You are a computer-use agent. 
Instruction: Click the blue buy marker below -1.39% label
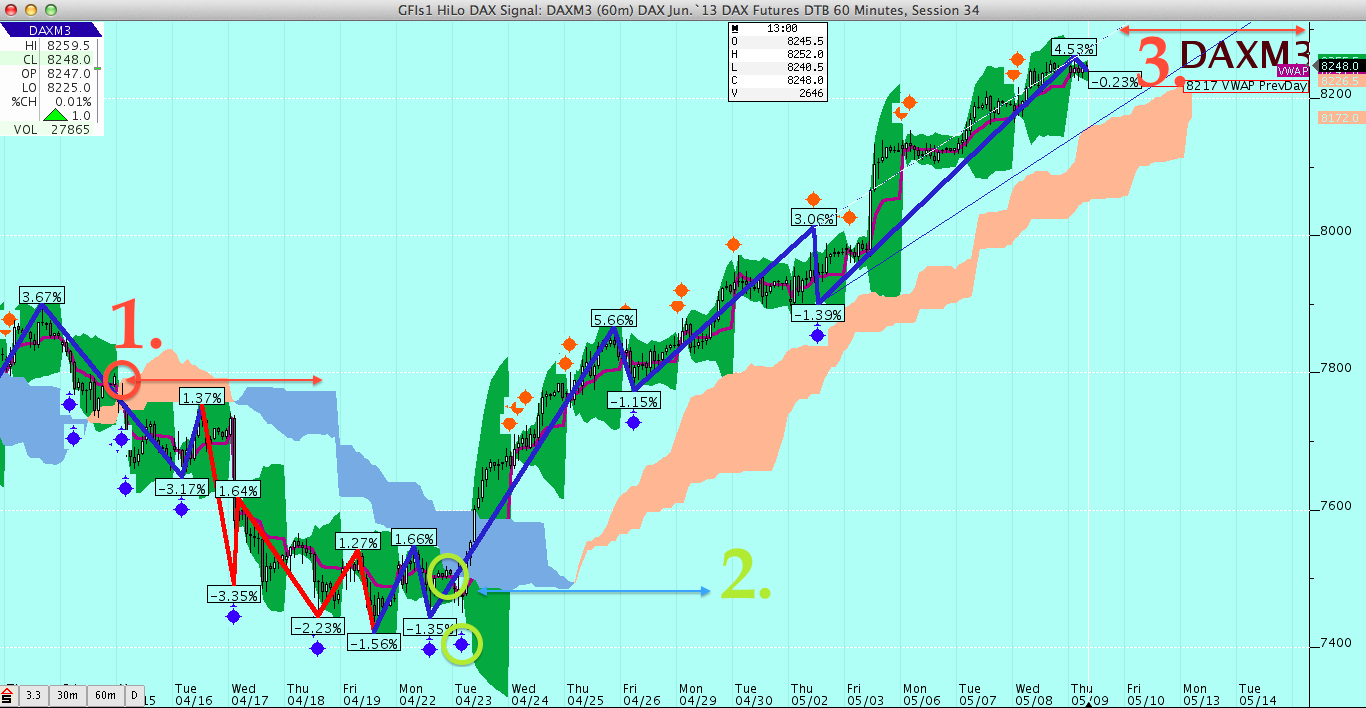click(818, 335)
